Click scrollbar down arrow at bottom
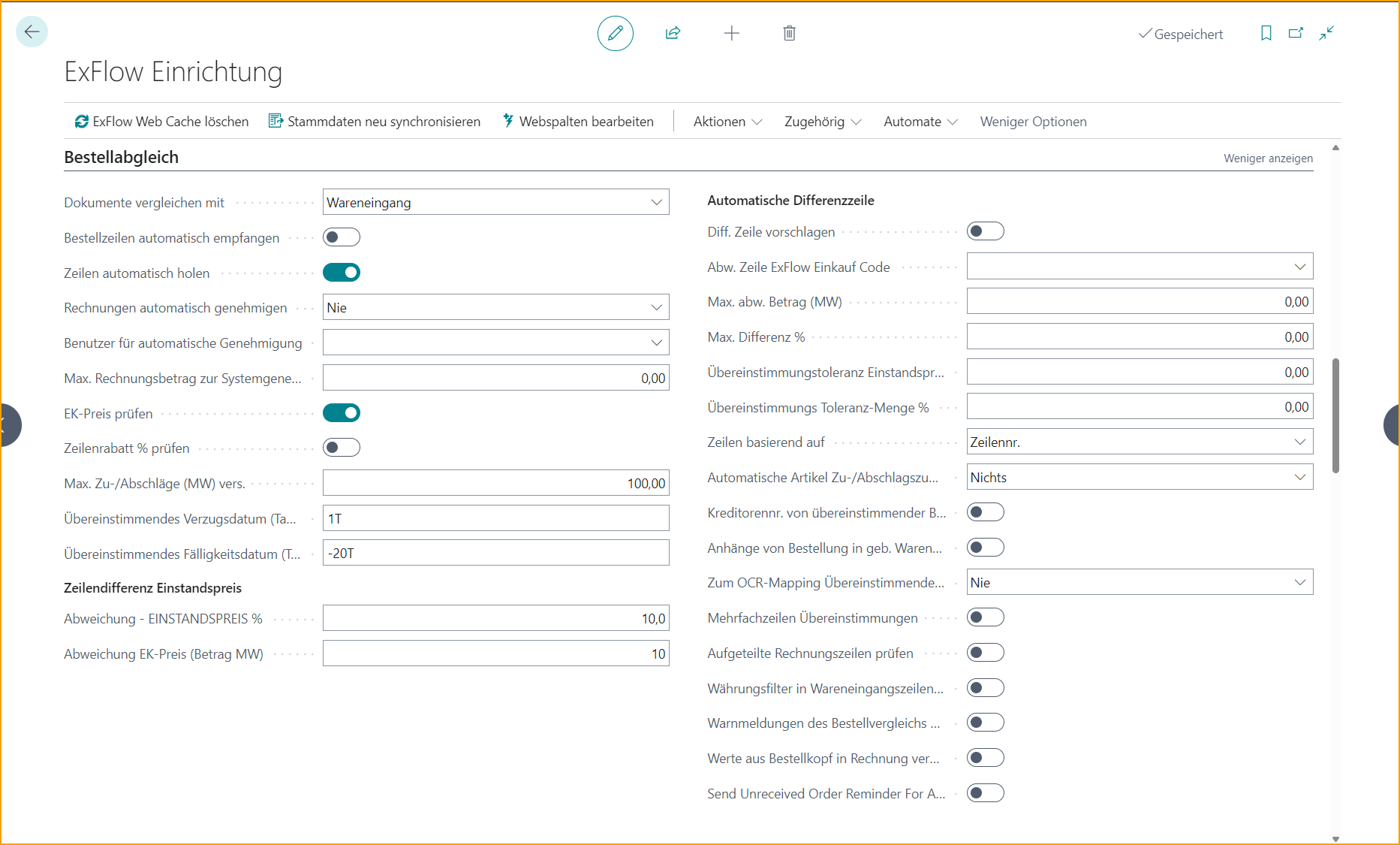1400x845 pixels. (x=1335, y=839)
